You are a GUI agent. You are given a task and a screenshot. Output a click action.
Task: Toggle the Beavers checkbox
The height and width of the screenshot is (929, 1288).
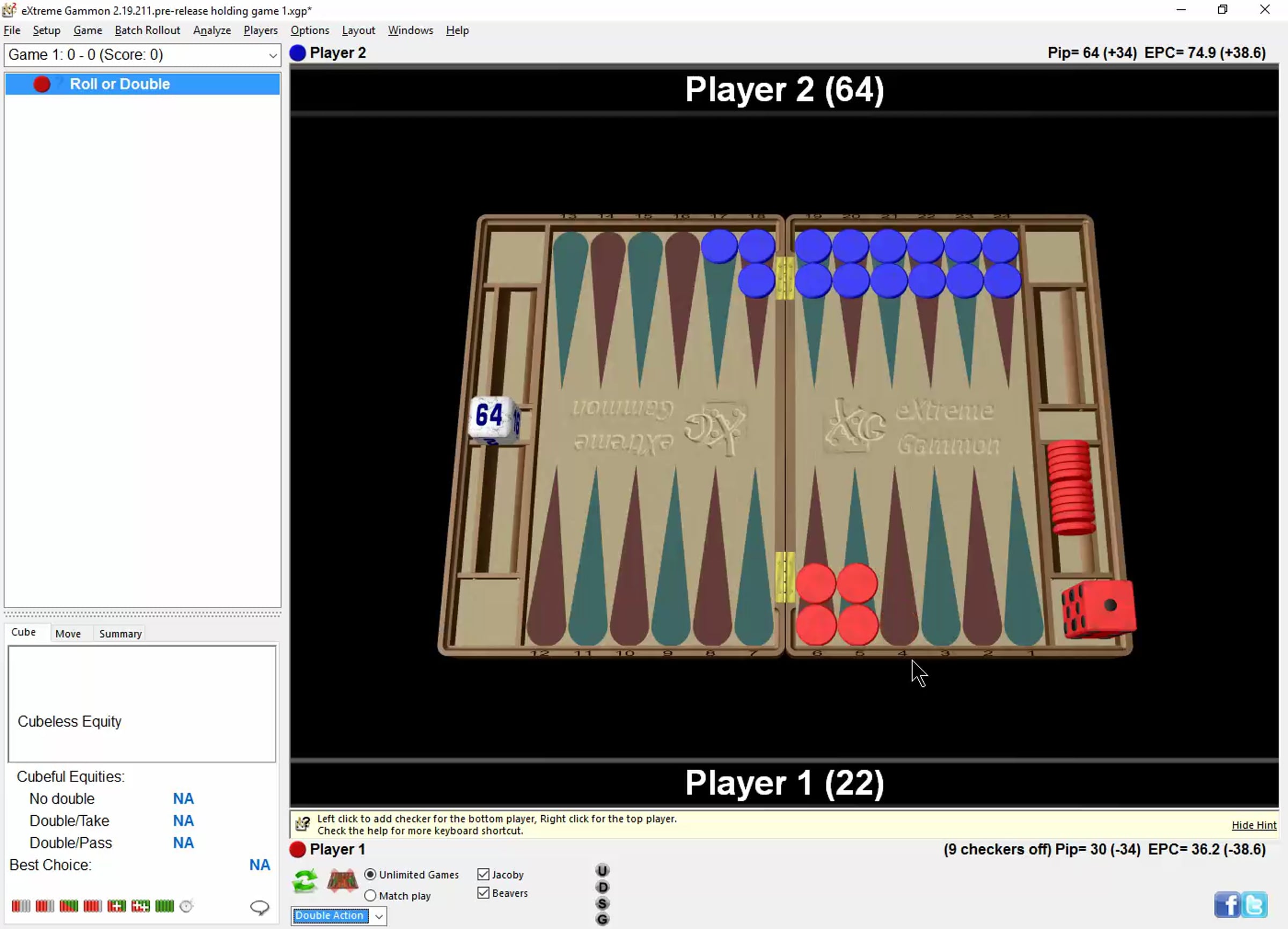pyautogui.click(x=484, y=893)
